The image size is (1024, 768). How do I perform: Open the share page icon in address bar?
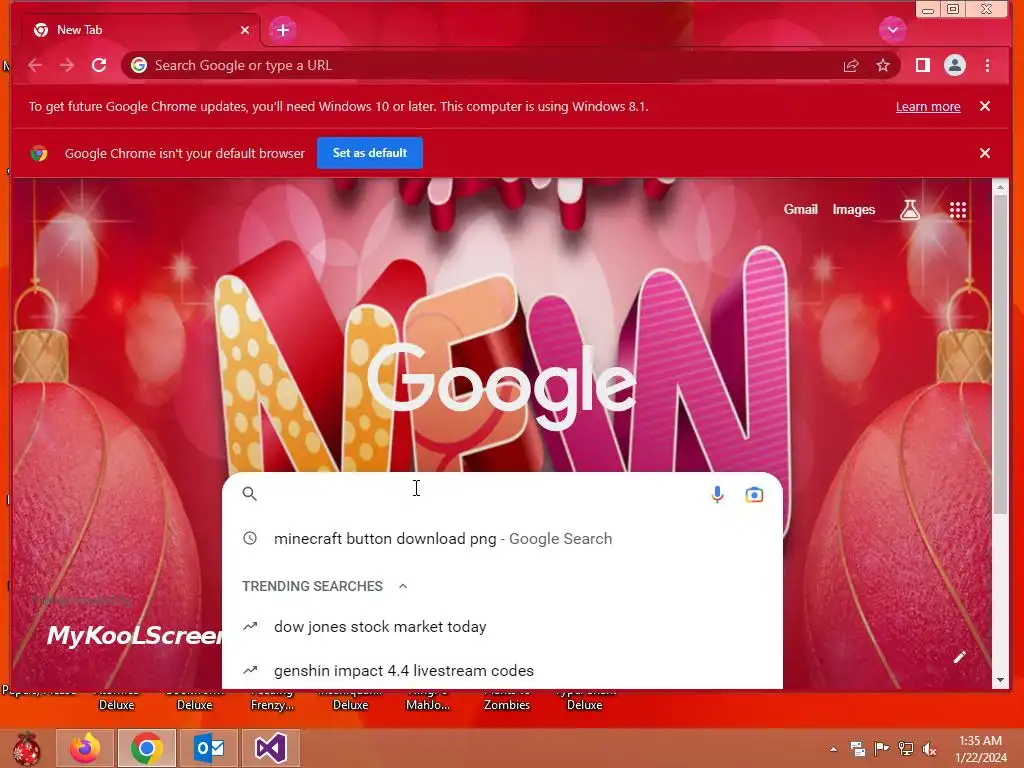(x=851, y=65)
